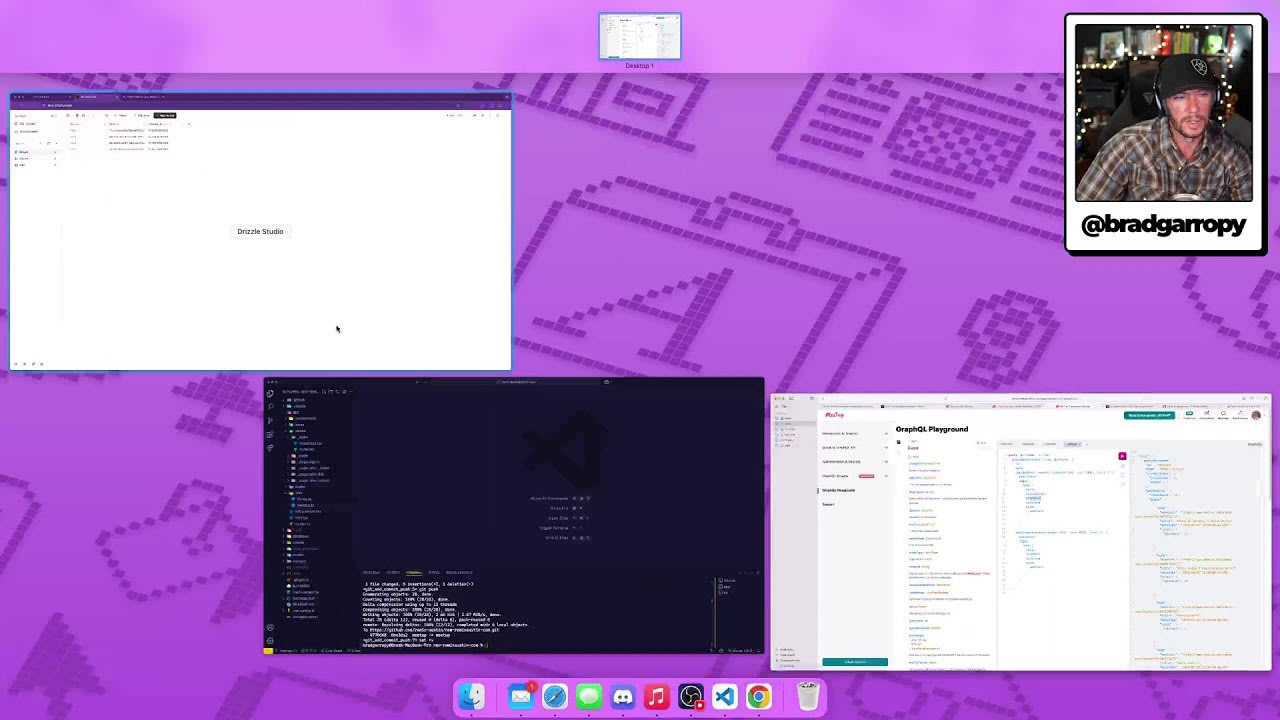1280x720 pixels.
Task: Open Mail from the Dock
Action: click(521, 696)
